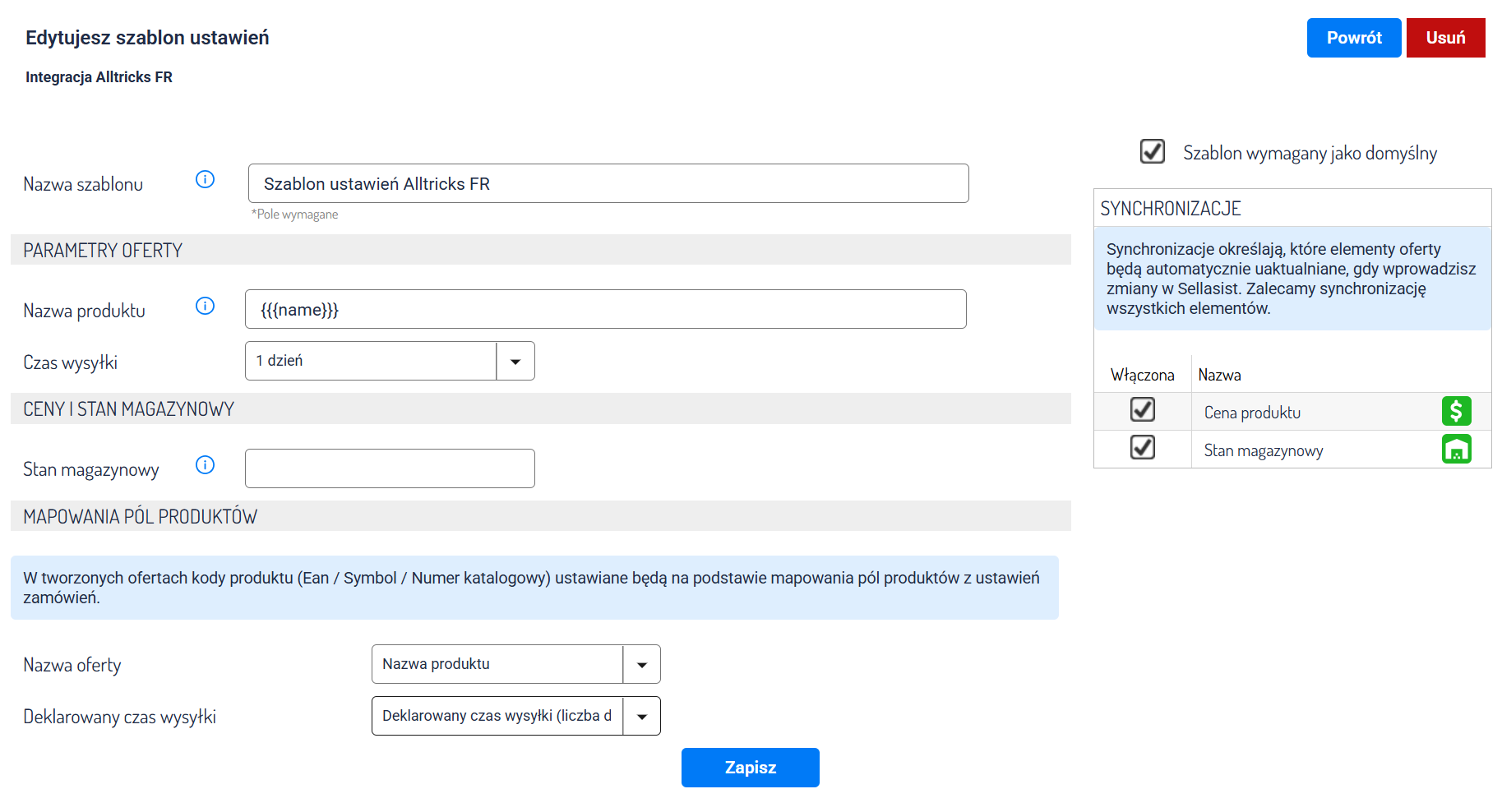Image resolution: width=1502 pixels, height=812 pixels.
Task: Click the empty Stan magazynowy input field
Action: tap(390, 468)
